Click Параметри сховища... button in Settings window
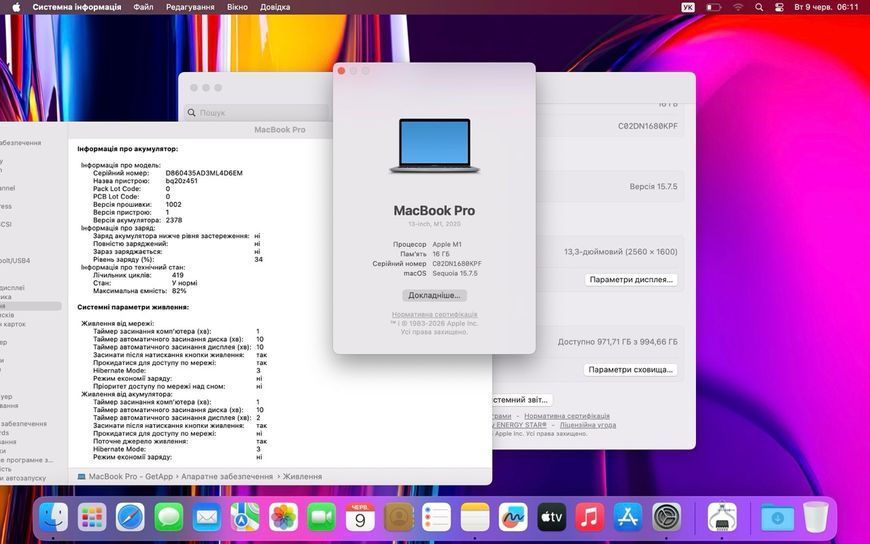The width and height of the screenshot is (870, 544). click(630, 370)
